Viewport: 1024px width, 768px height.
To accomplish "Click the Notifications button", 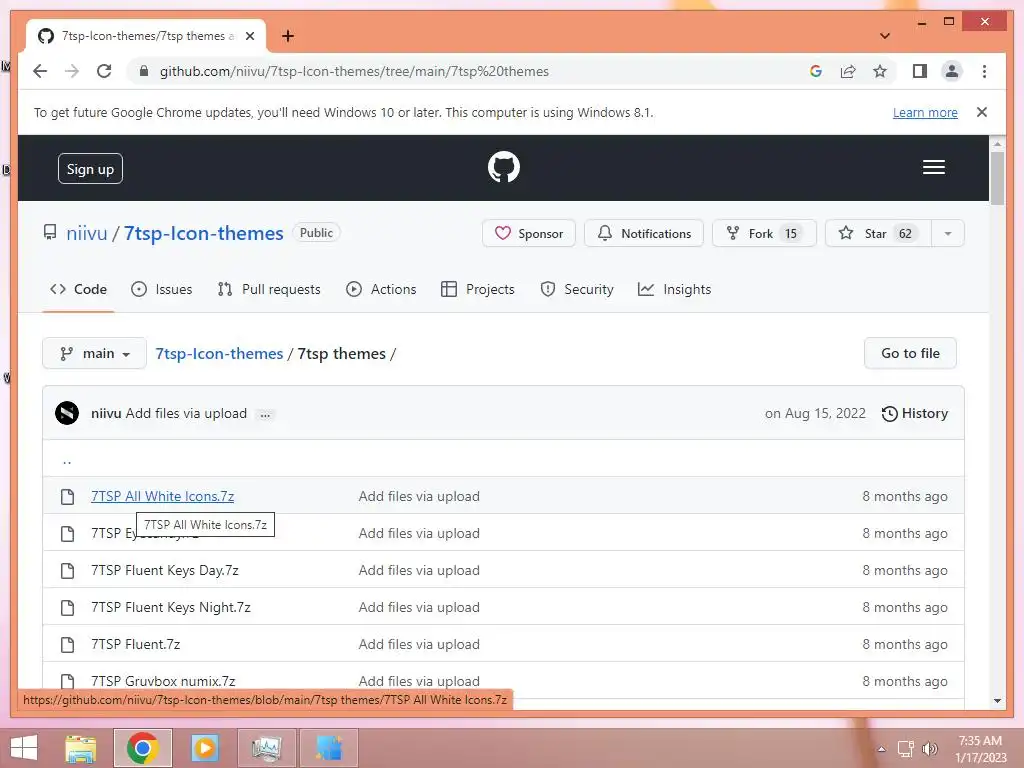I will (643, 233).
